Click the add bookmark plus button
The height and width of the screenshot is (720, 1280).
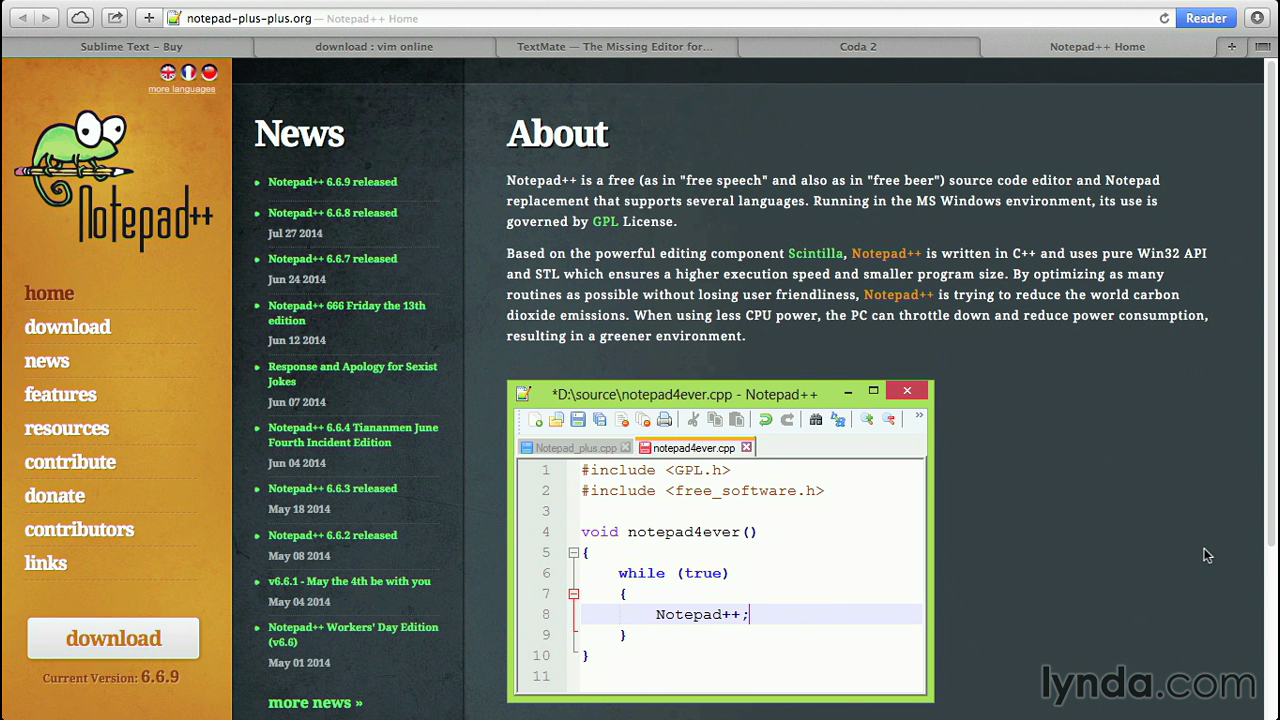coord(148,18)
